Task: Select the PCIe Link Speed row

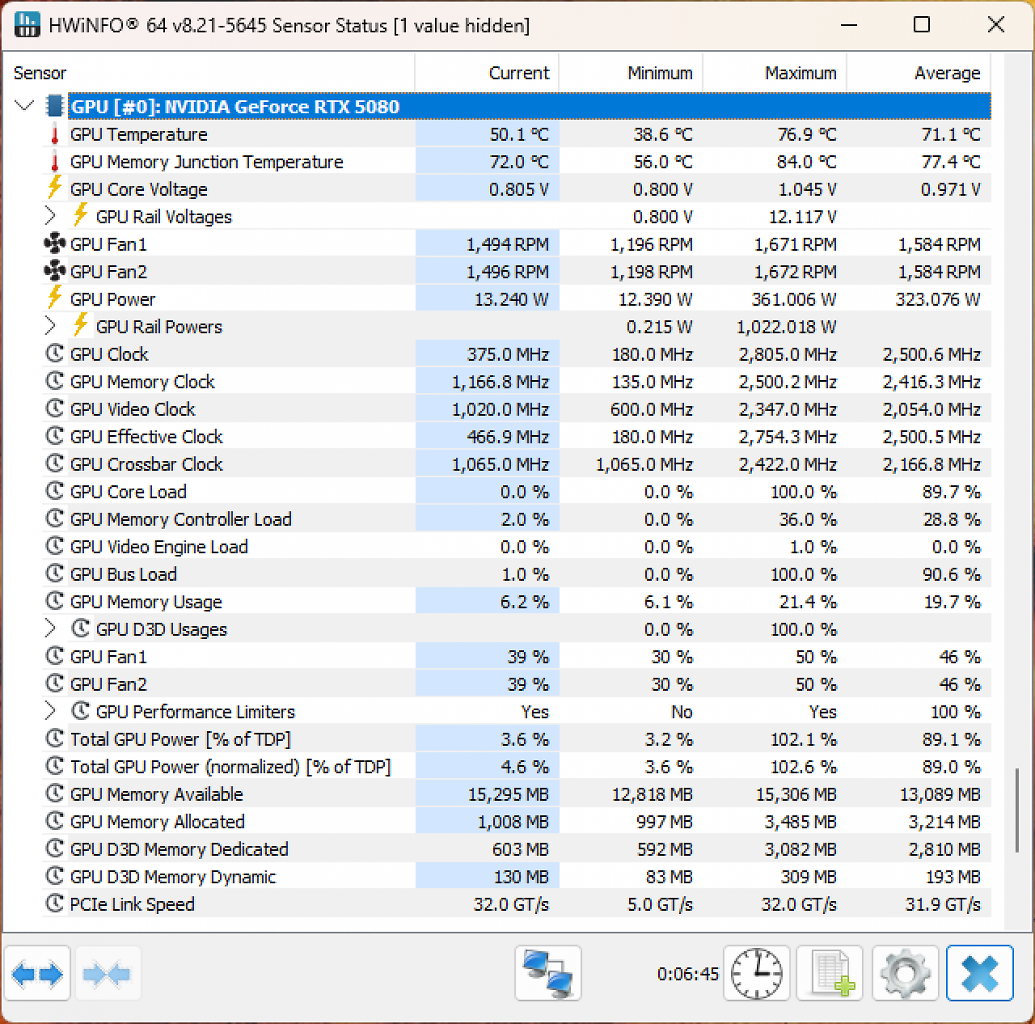Action: tap(516, 904)
